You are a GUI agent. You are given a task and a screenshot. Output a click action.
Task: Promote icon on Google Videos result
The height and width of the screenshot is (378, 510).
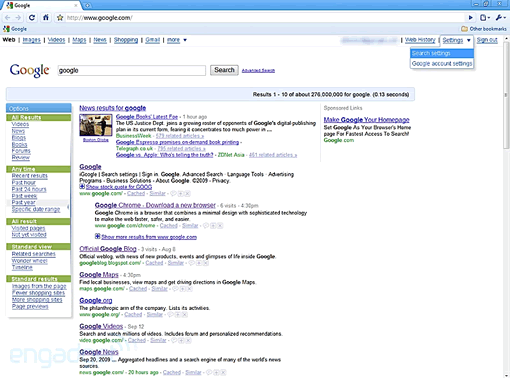(181, 340)
